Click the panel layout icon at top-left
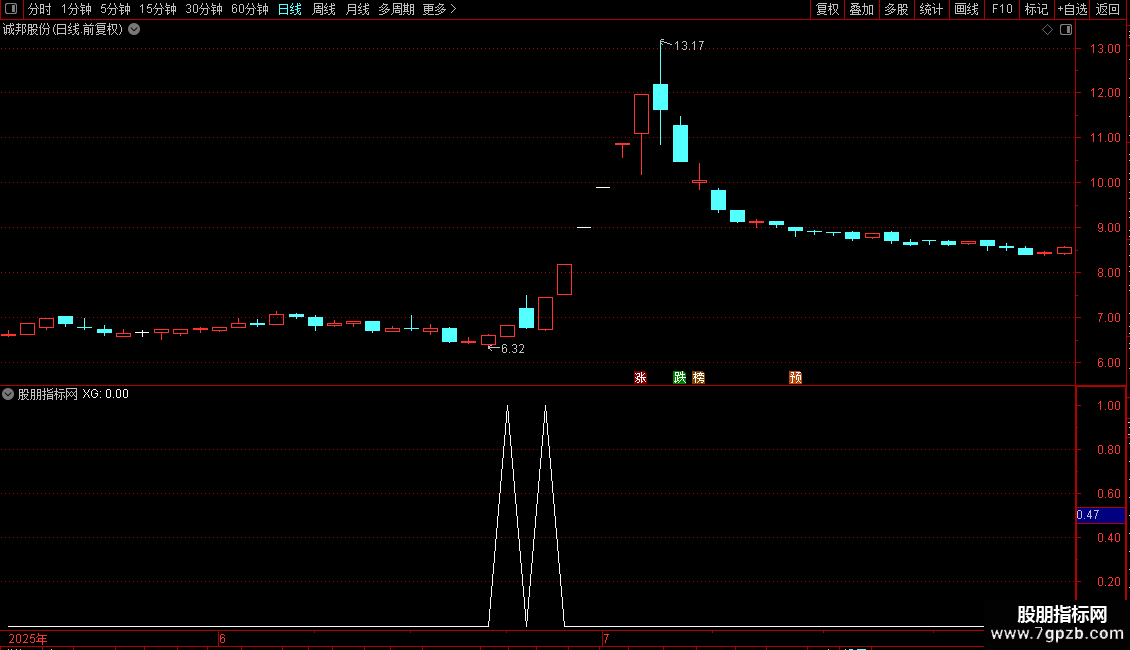 click(x=11, y=9)
